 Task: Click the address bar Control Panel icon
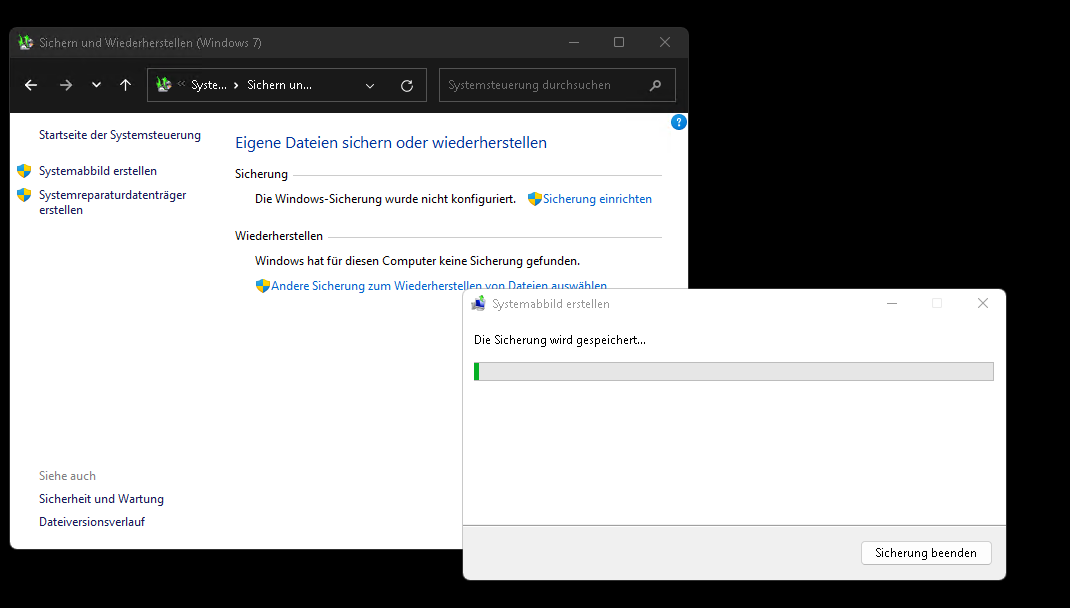tap(164, 85)
